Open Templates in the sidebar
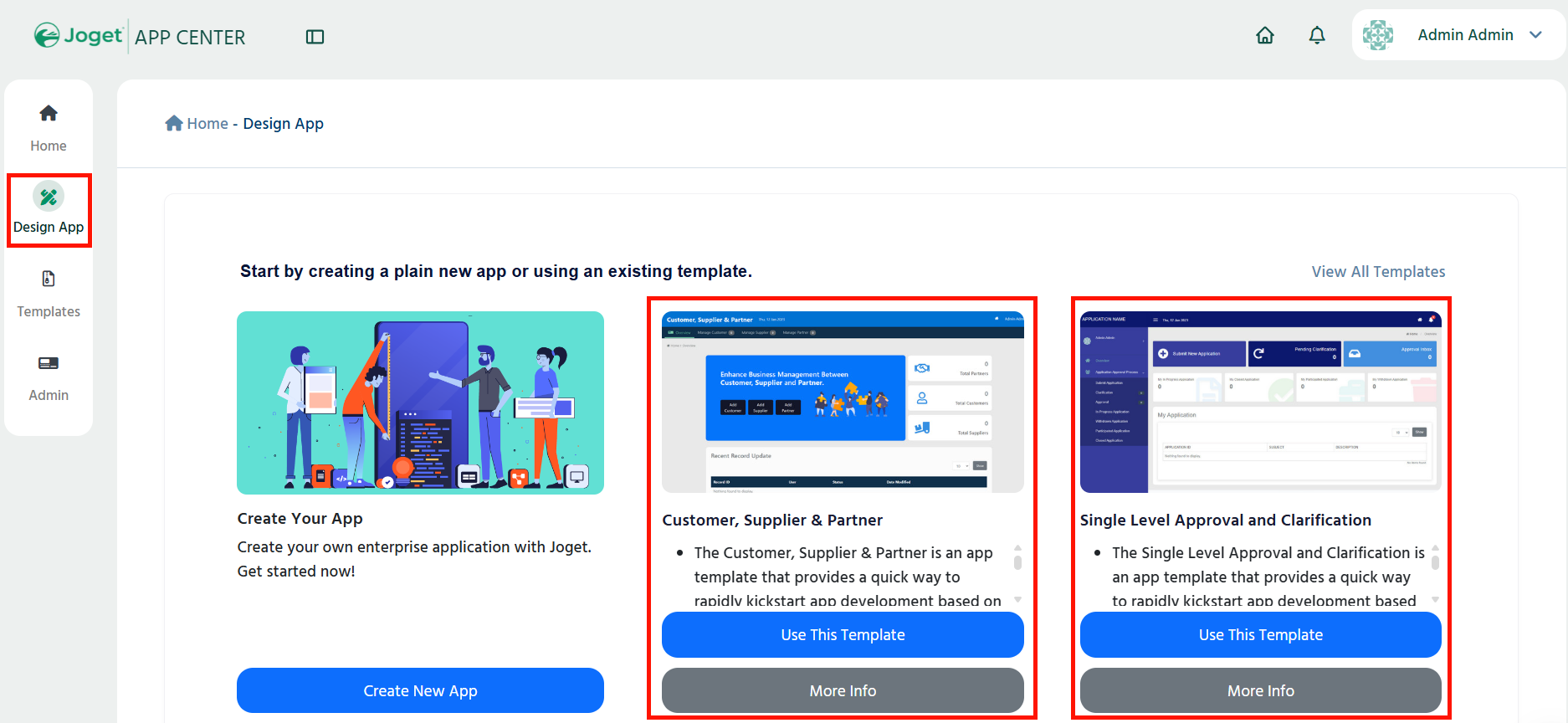Screen dimensions: 1568x723 [x=49, y=294]
